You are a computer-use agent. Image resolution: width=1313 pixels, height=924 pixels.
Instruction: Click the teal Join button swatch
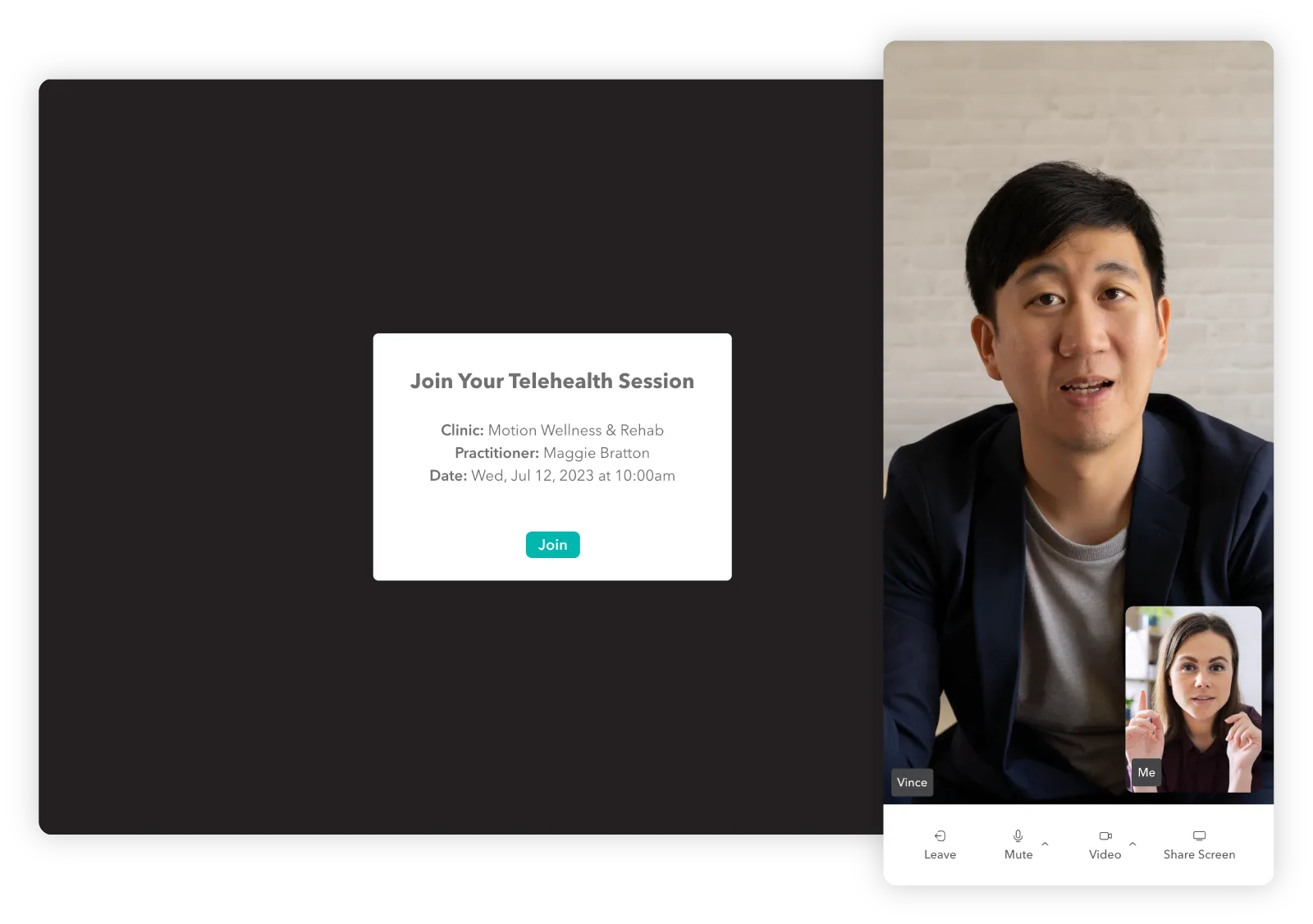point(552,544)
